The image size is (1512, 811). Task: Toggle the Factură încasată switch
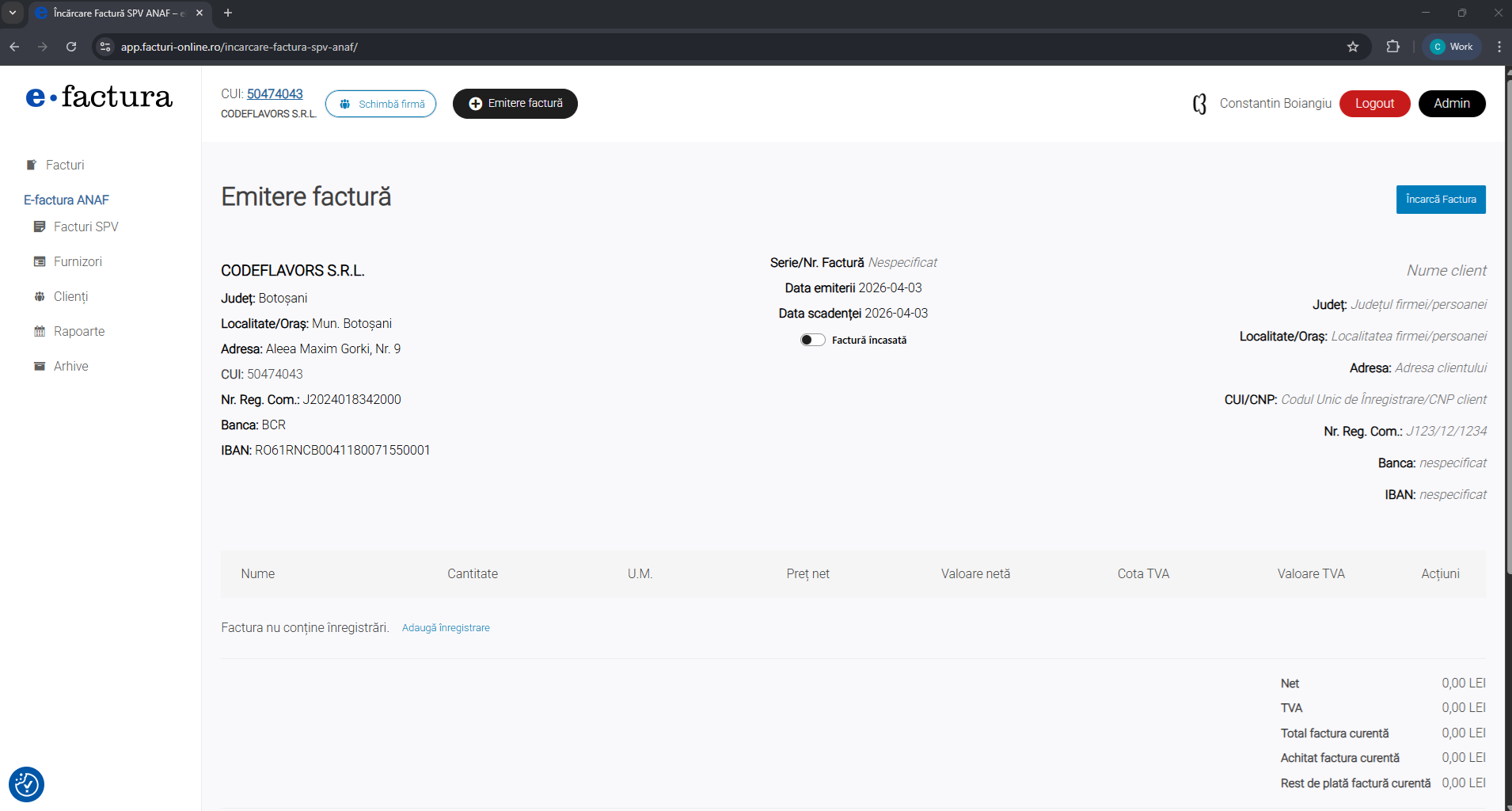pyautogui.click(x=812, y=340)
